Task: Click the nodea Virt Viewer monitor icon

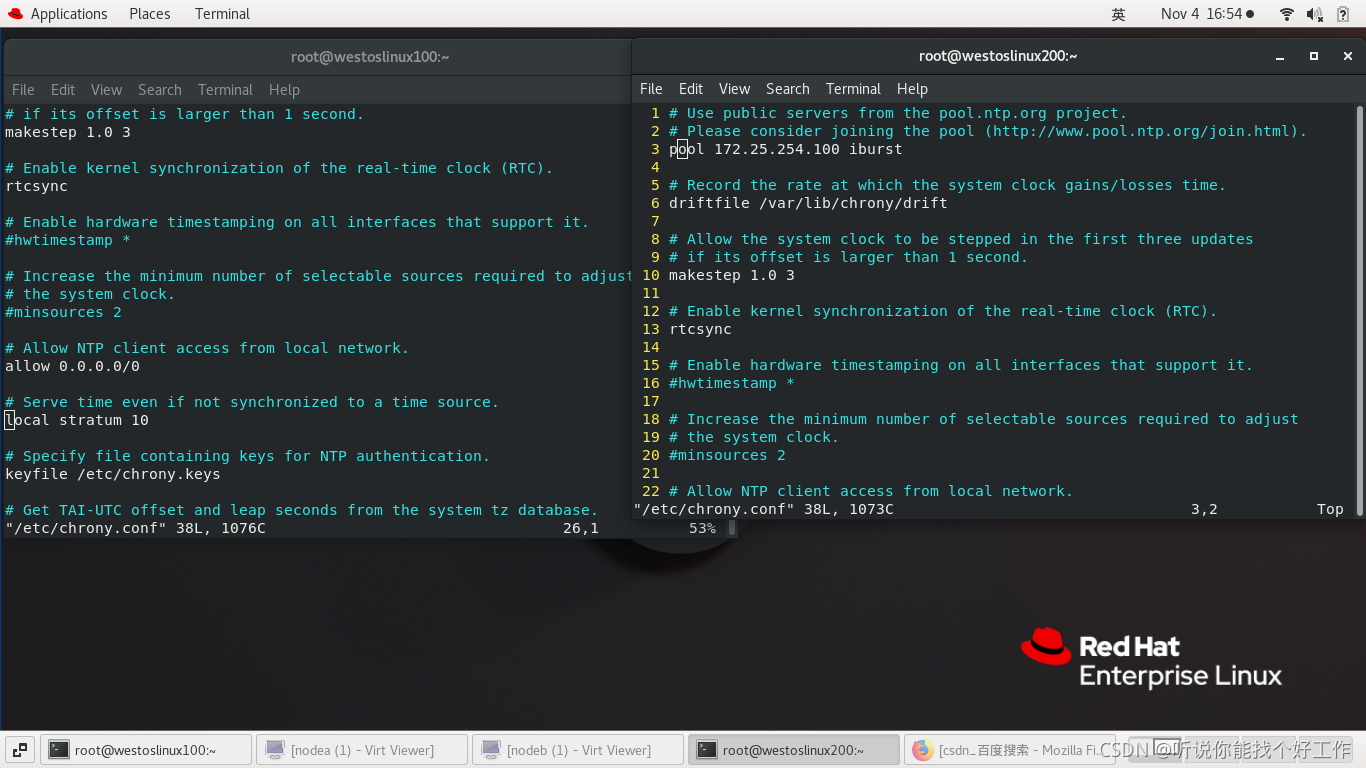Action: [274, 750]
